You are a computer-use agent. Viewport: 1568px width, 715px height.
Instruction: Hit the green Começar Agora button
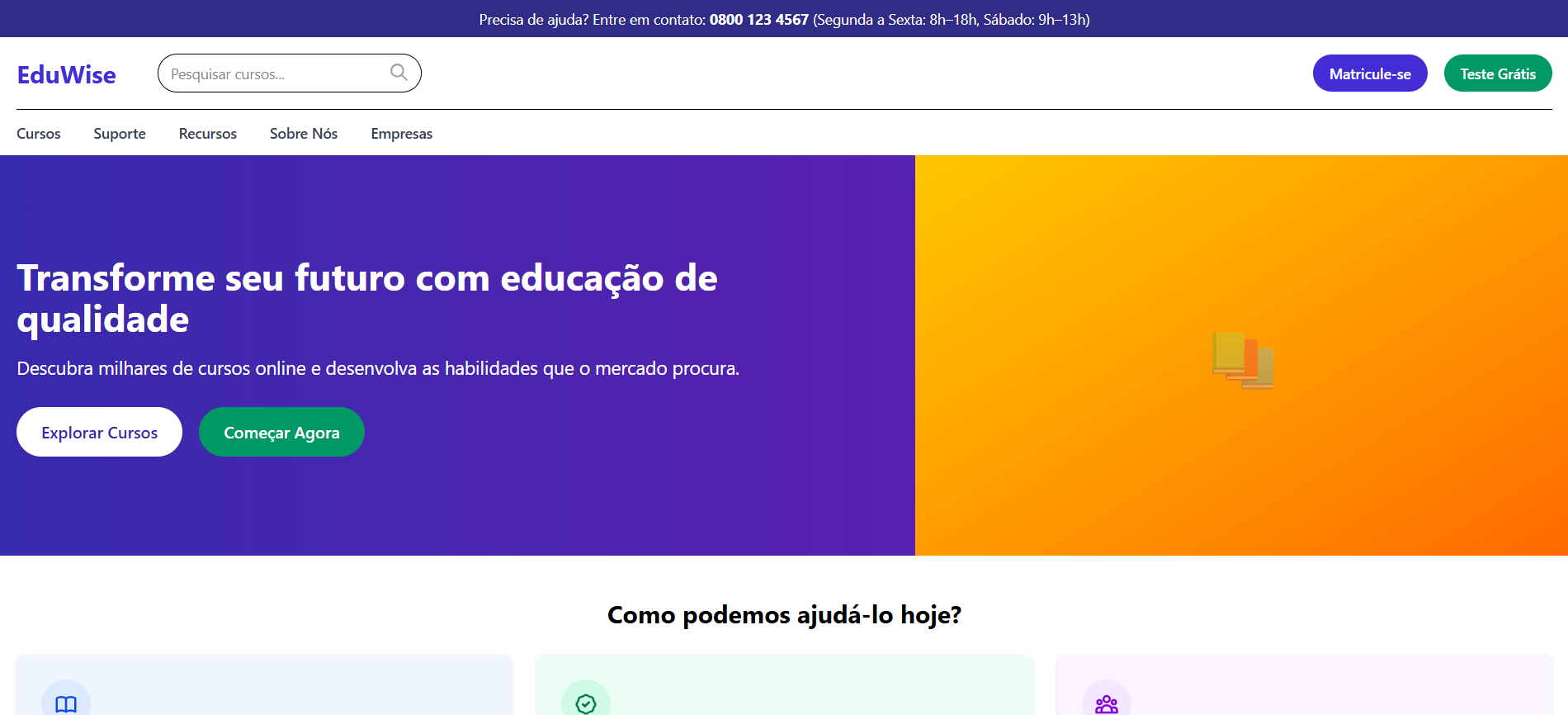(x=281, y=433)
